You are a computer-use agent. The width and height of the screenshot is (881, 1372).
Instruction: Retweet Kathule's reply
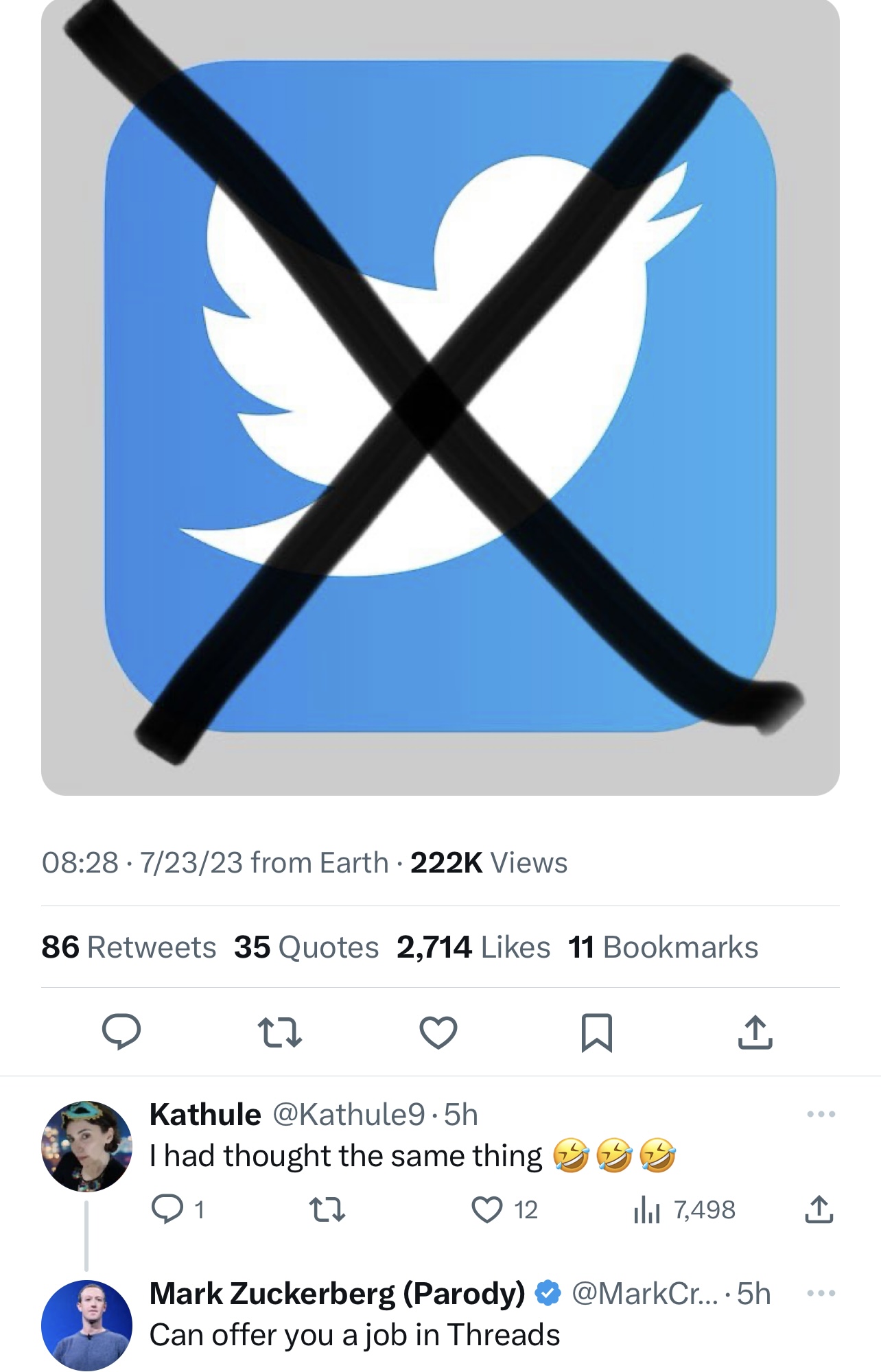(x=327, y=1209)
